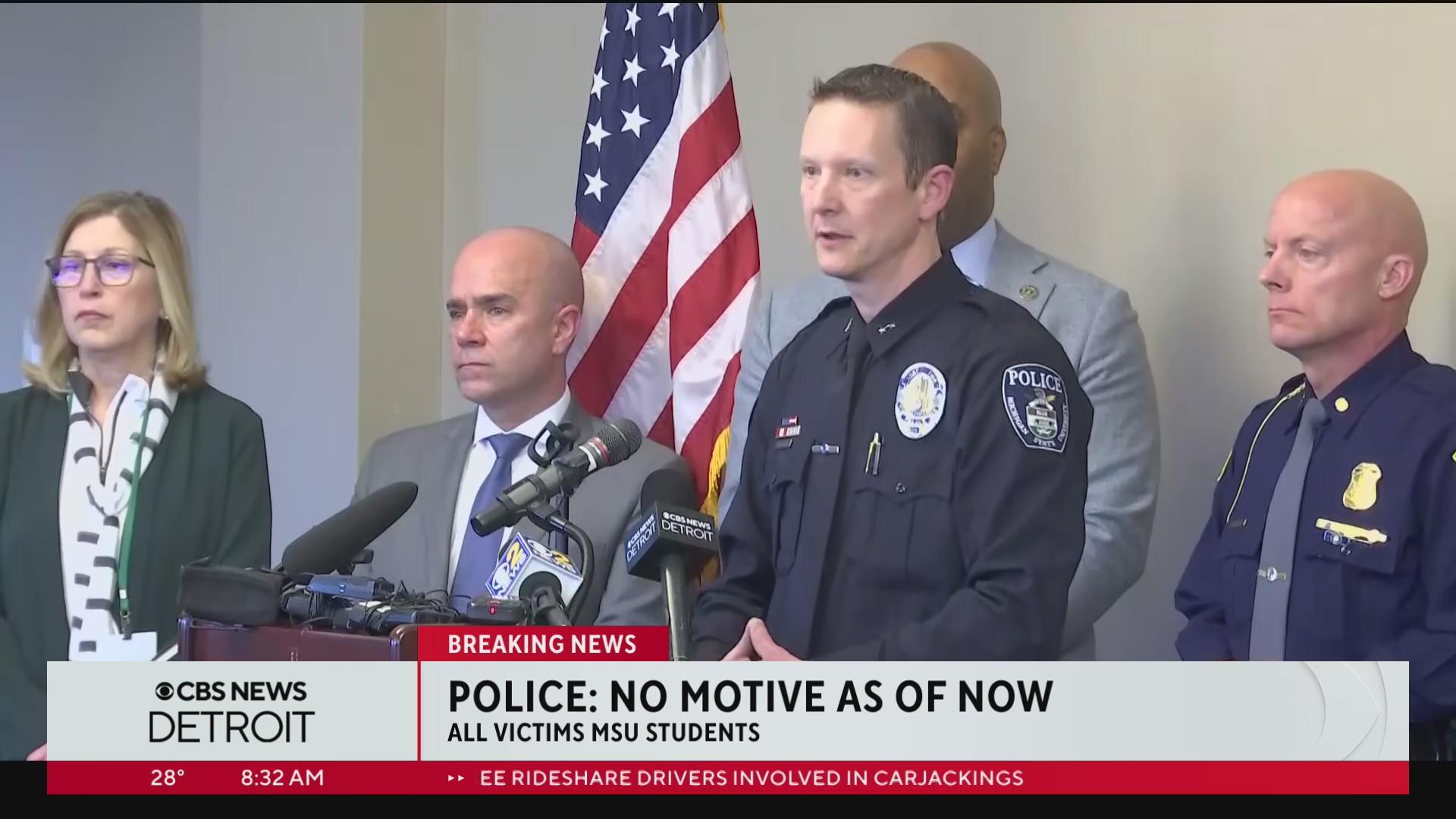
Task: Click the red BREAKING NEWS banner
Action: point(543,644)
